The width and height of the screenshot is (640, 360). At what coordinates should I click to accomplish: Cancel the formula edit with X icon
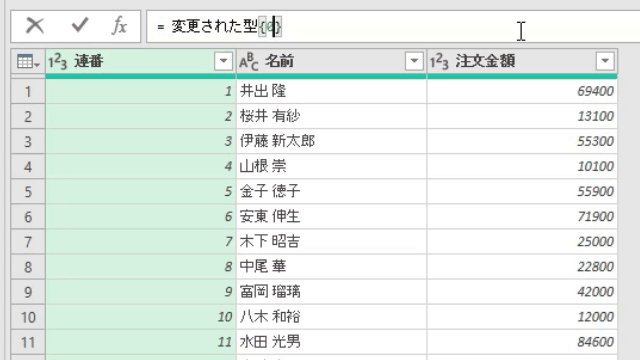[x=35, y=26]
